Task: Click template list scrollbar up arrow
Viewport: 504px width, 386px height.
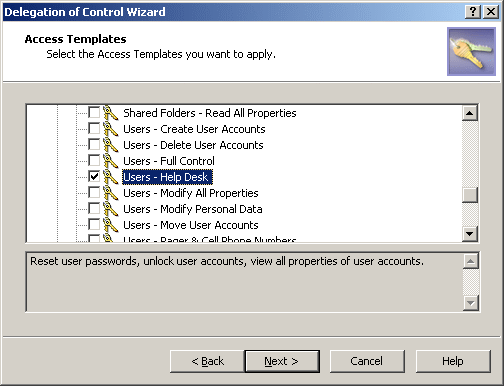Action: 470,113
